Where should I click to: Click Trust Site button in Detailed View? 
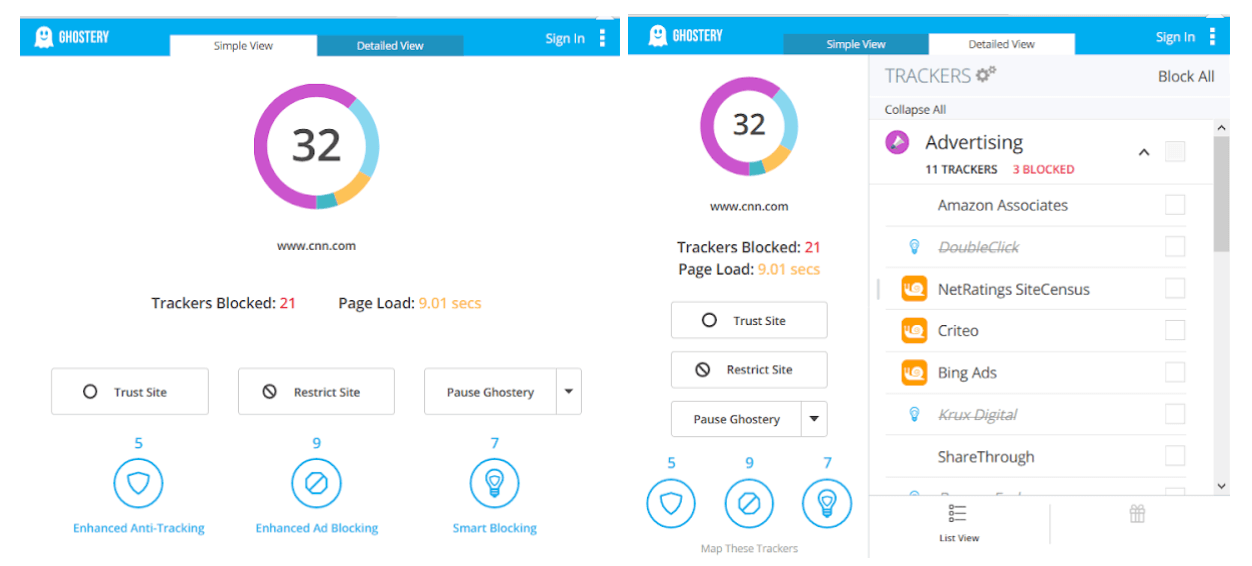coord(749,320)
